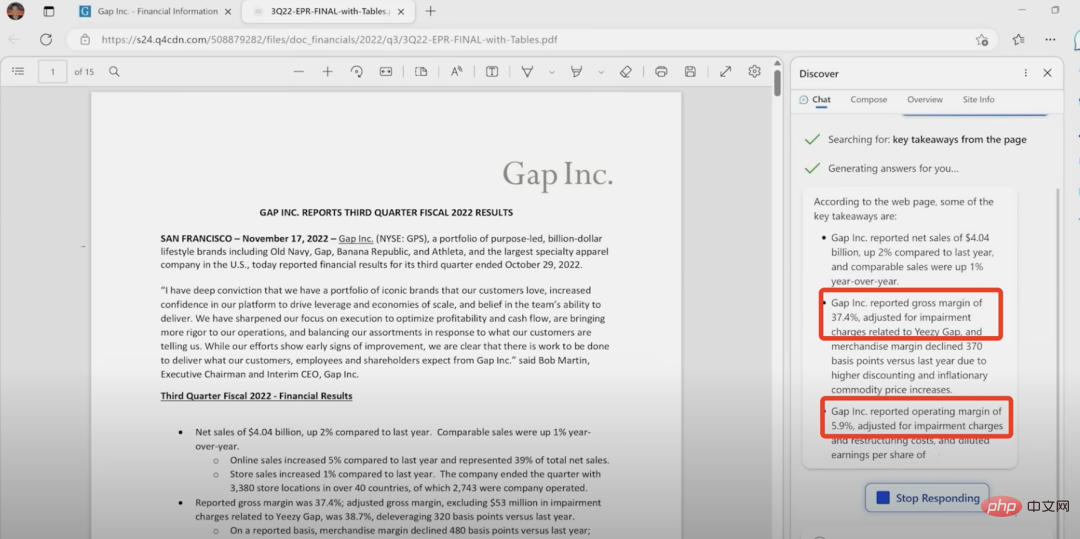Click the page number input field
This screenshot has height=539, width=1080.
pyautogui.click(x=52, y=72)
